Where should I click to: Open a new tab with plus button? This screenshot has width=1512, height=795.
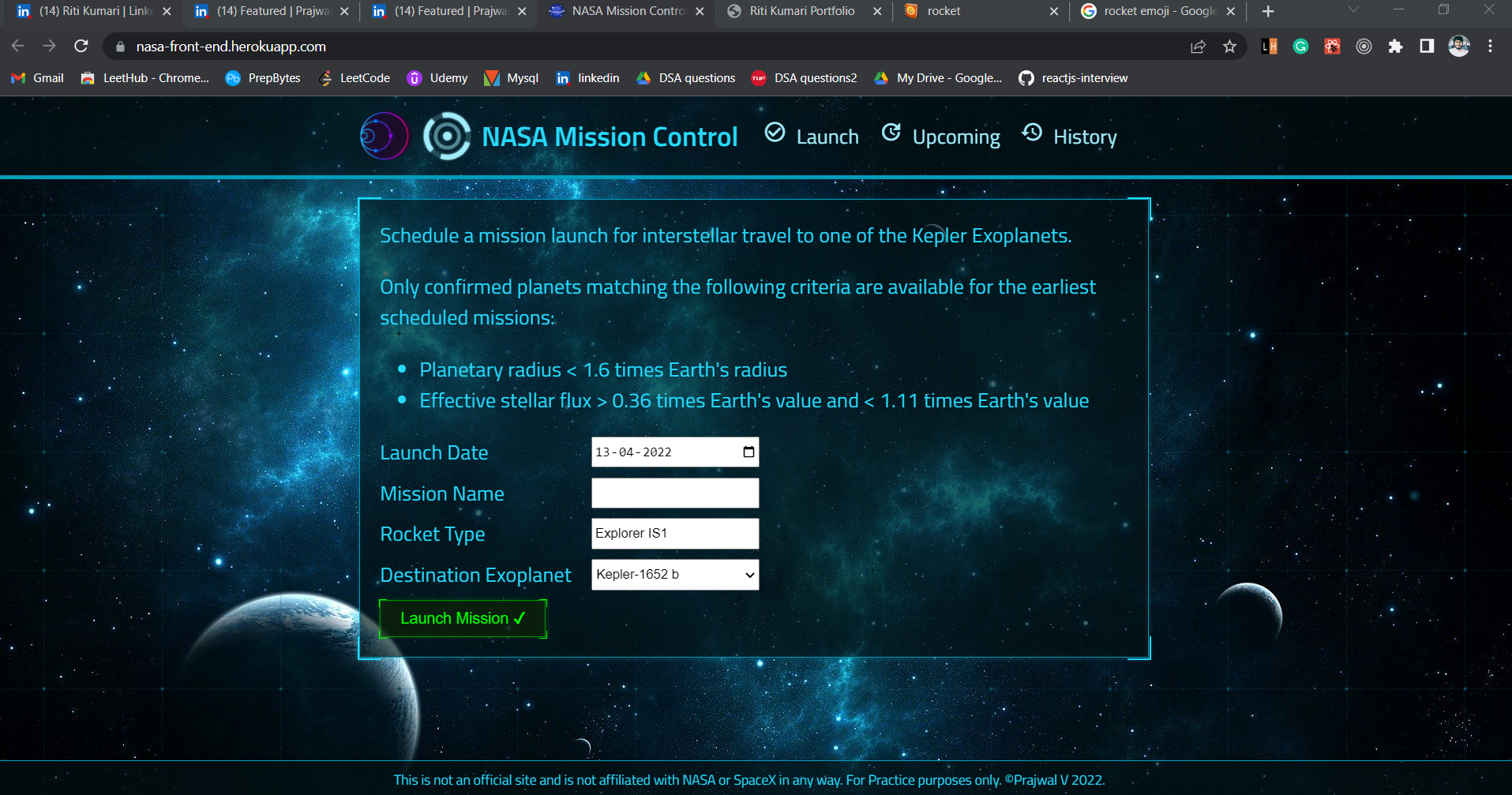(x=1268, y=11)
